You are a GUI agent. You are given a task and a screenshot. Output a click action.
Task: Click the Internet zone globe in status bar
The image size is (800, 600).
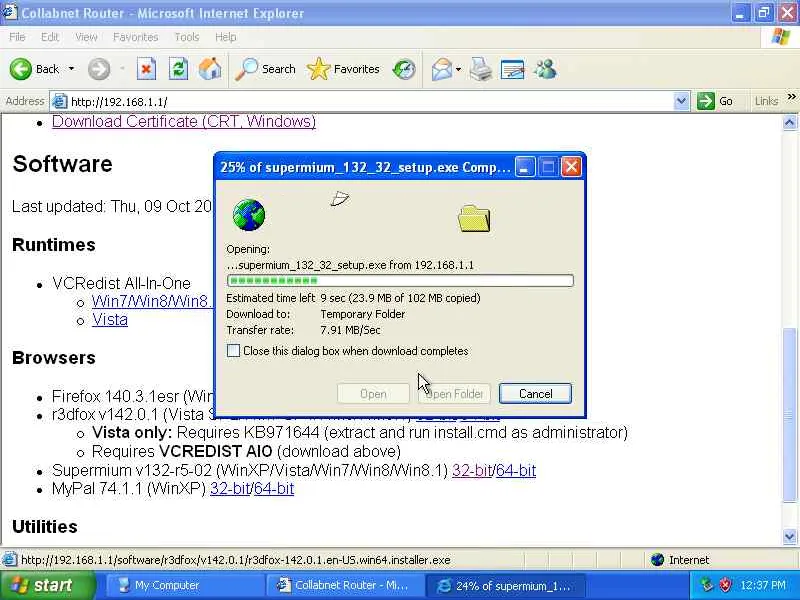tap(658, 560)
